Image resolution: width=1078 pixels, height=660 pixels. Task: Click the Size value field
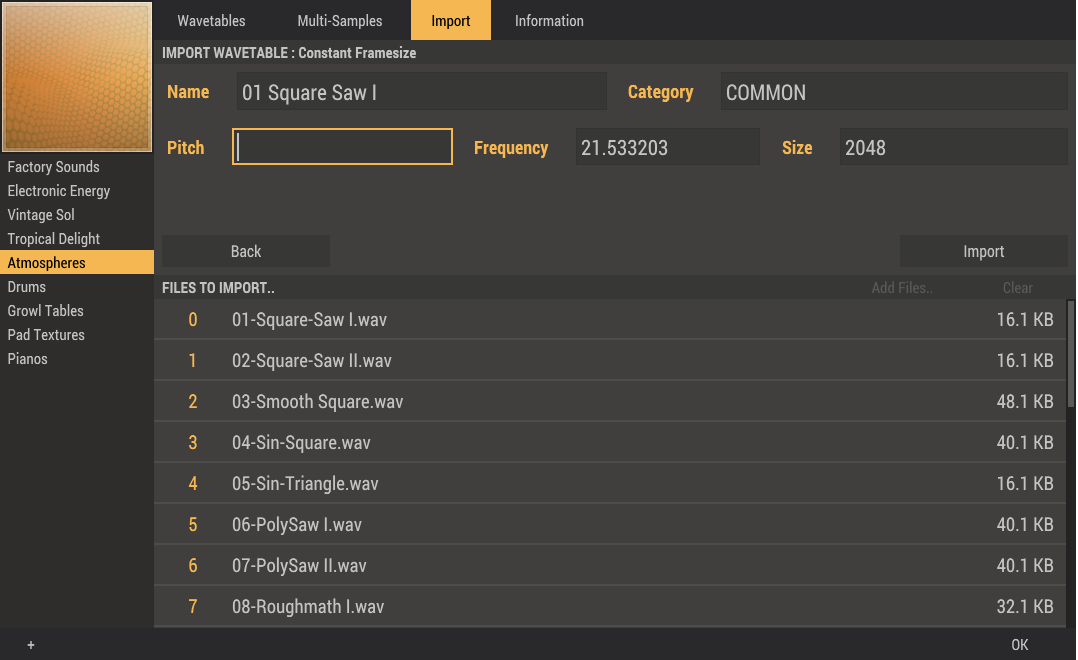[953, 148]
